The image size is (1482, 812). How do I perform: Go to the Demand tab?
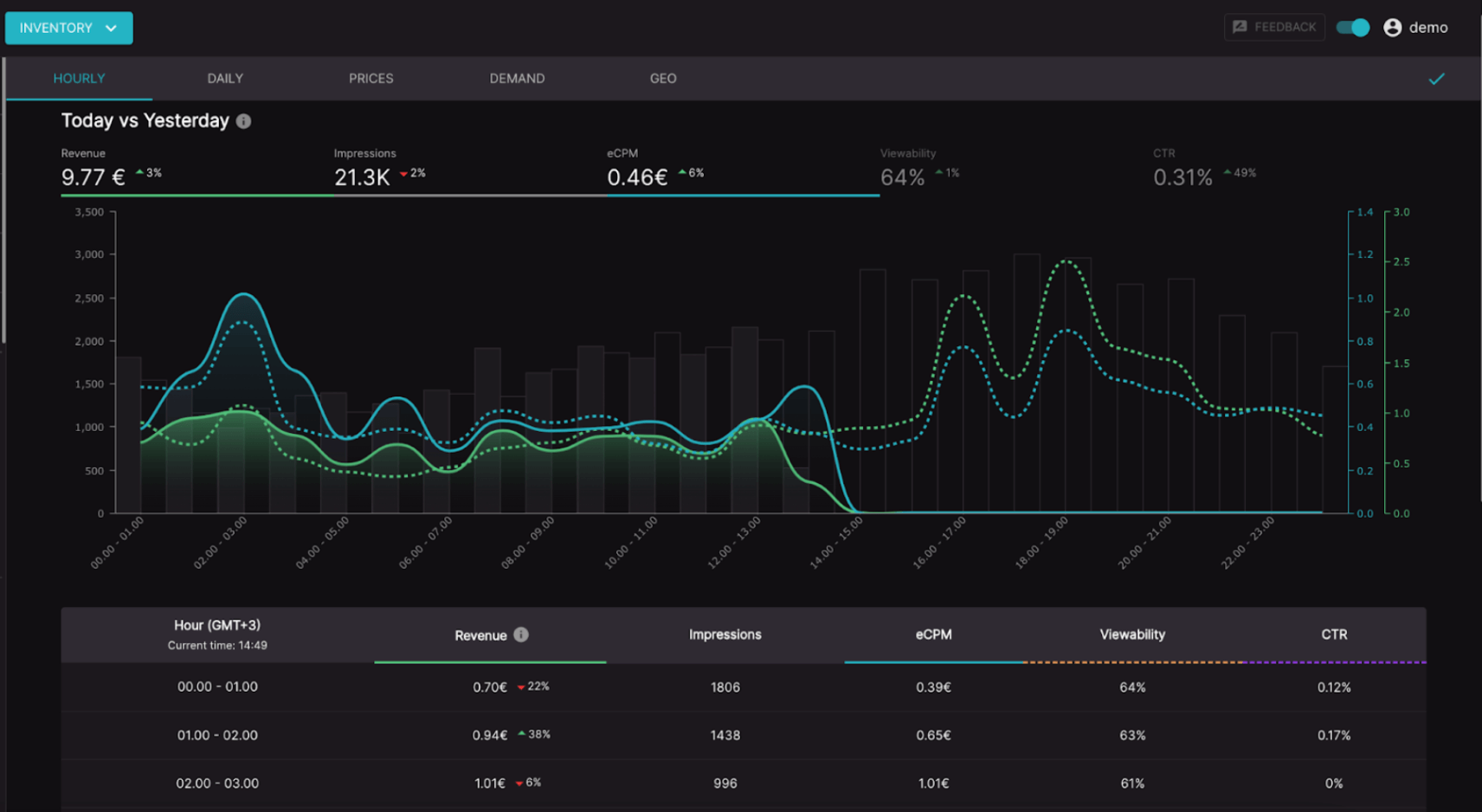coord(517,79)
